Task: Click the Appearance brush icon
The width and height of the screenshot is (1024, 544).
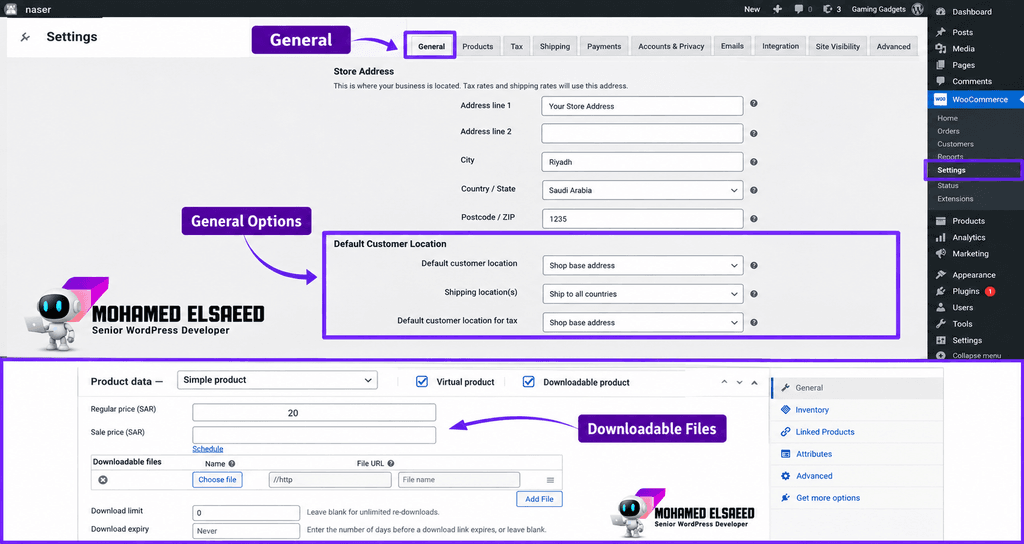Action: click(940, 275)
